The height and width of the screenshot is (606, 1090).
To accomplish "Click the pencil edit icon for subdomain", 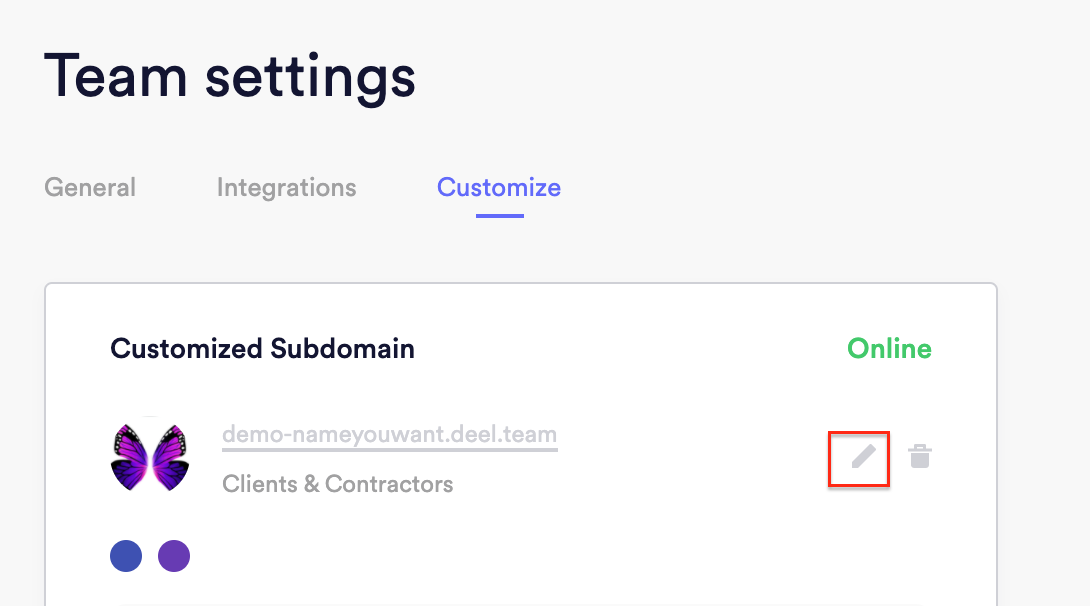I will pyautogui.click(x=863, y=457).
